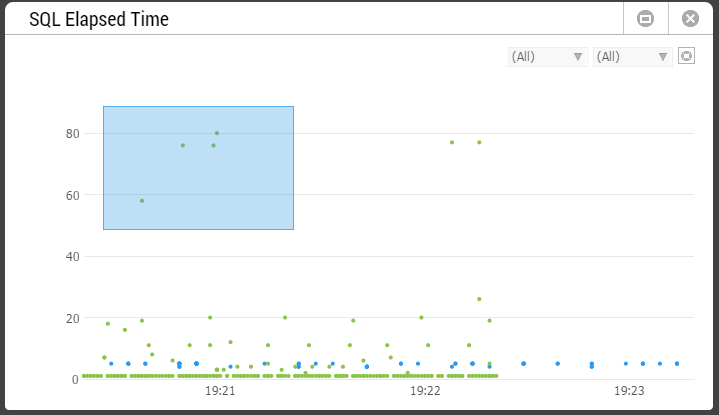
Task: Open the second (All) filter dropdown
Action: [x=632, y=57]
